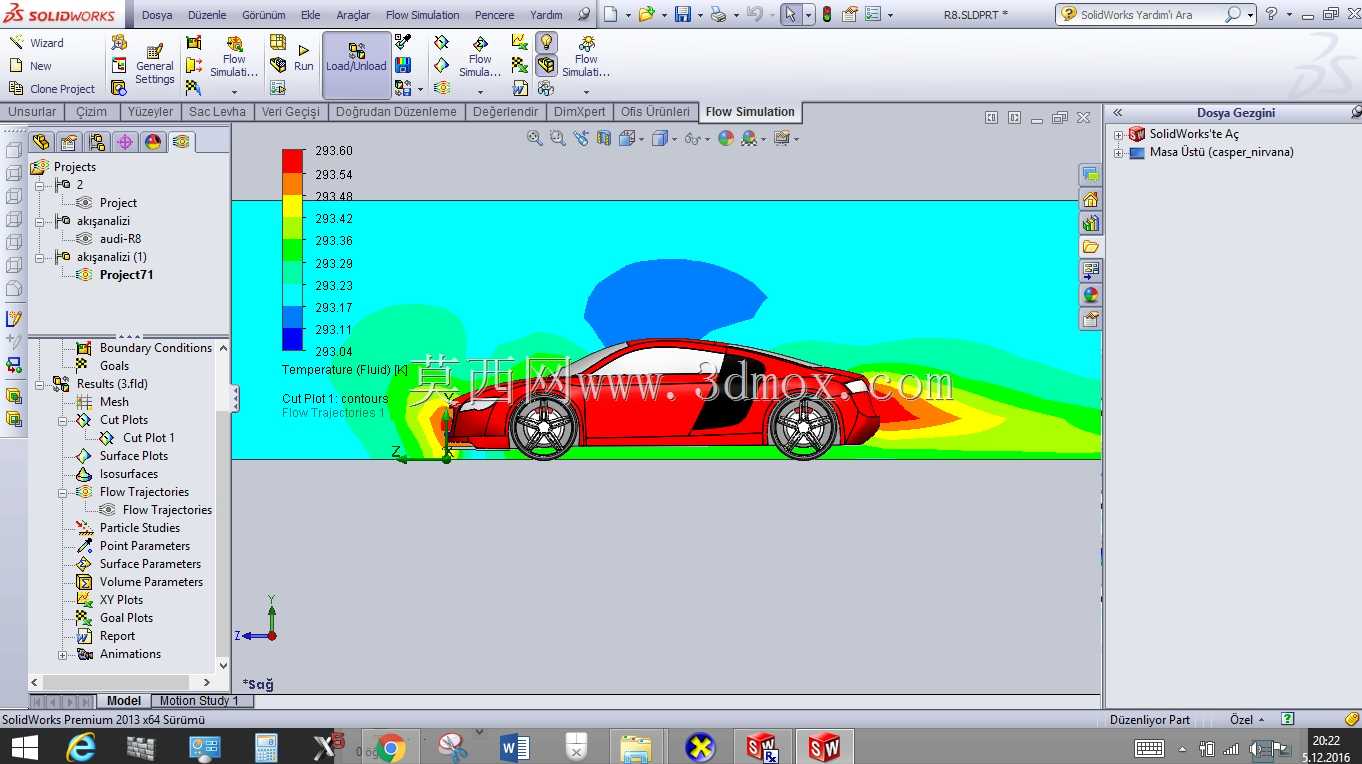
Task: Open the Araçlar menu
Action: [353, 15]
